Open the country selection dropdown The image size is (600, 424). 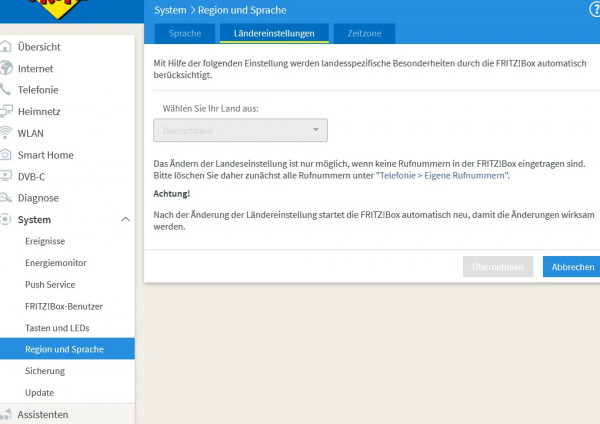pyautogui.click(x=240, y=130)
